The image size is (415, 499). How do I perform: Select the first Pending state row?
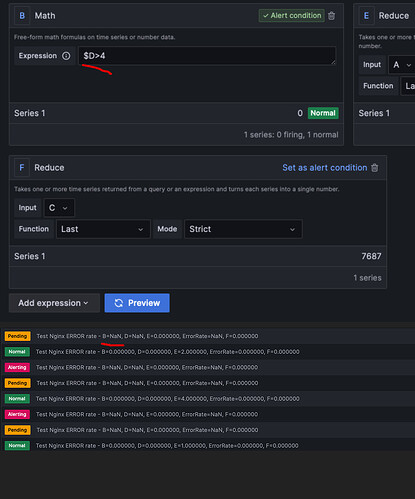(208, 336)
